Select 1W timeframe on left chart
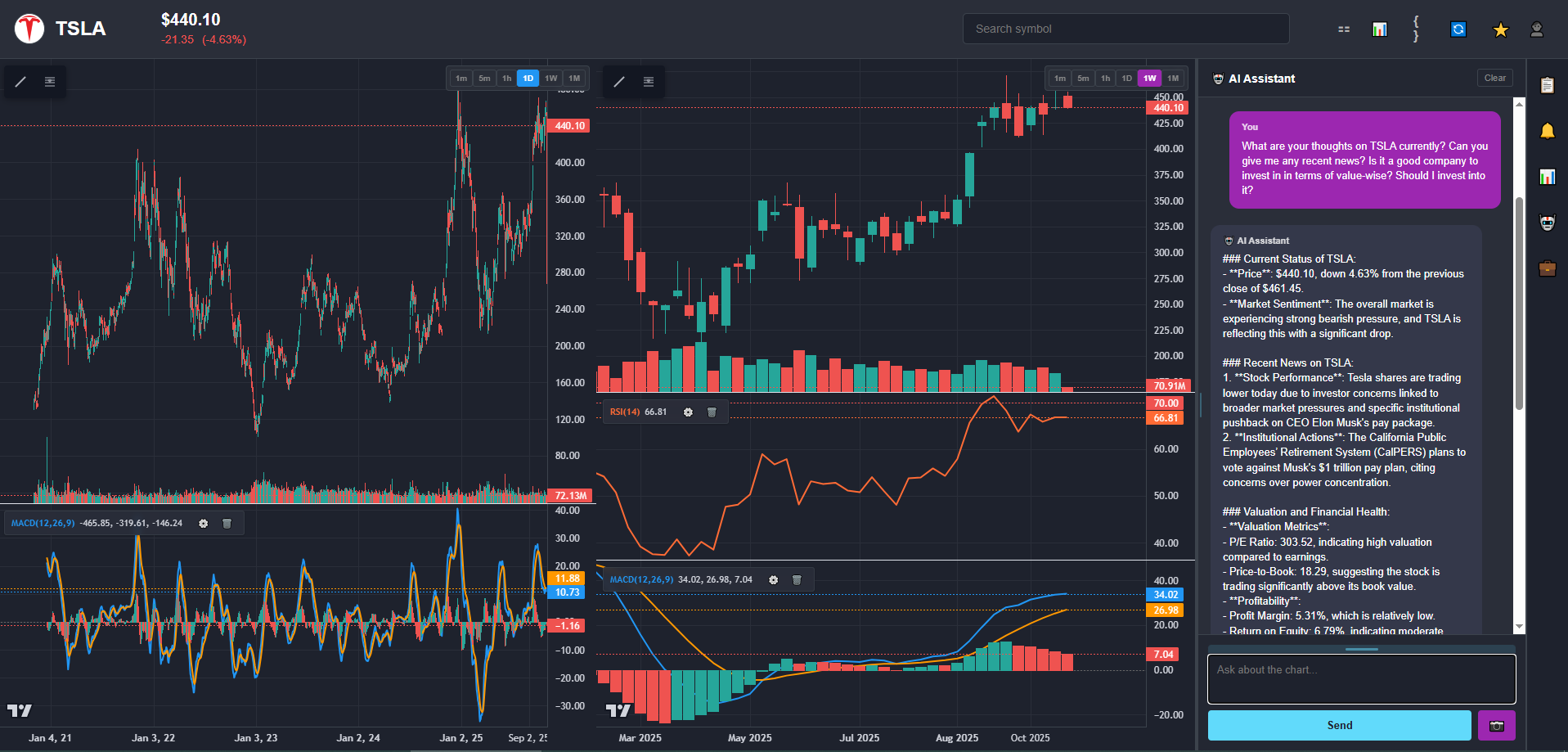This screenshot has height=752, width=1568. 551,79
